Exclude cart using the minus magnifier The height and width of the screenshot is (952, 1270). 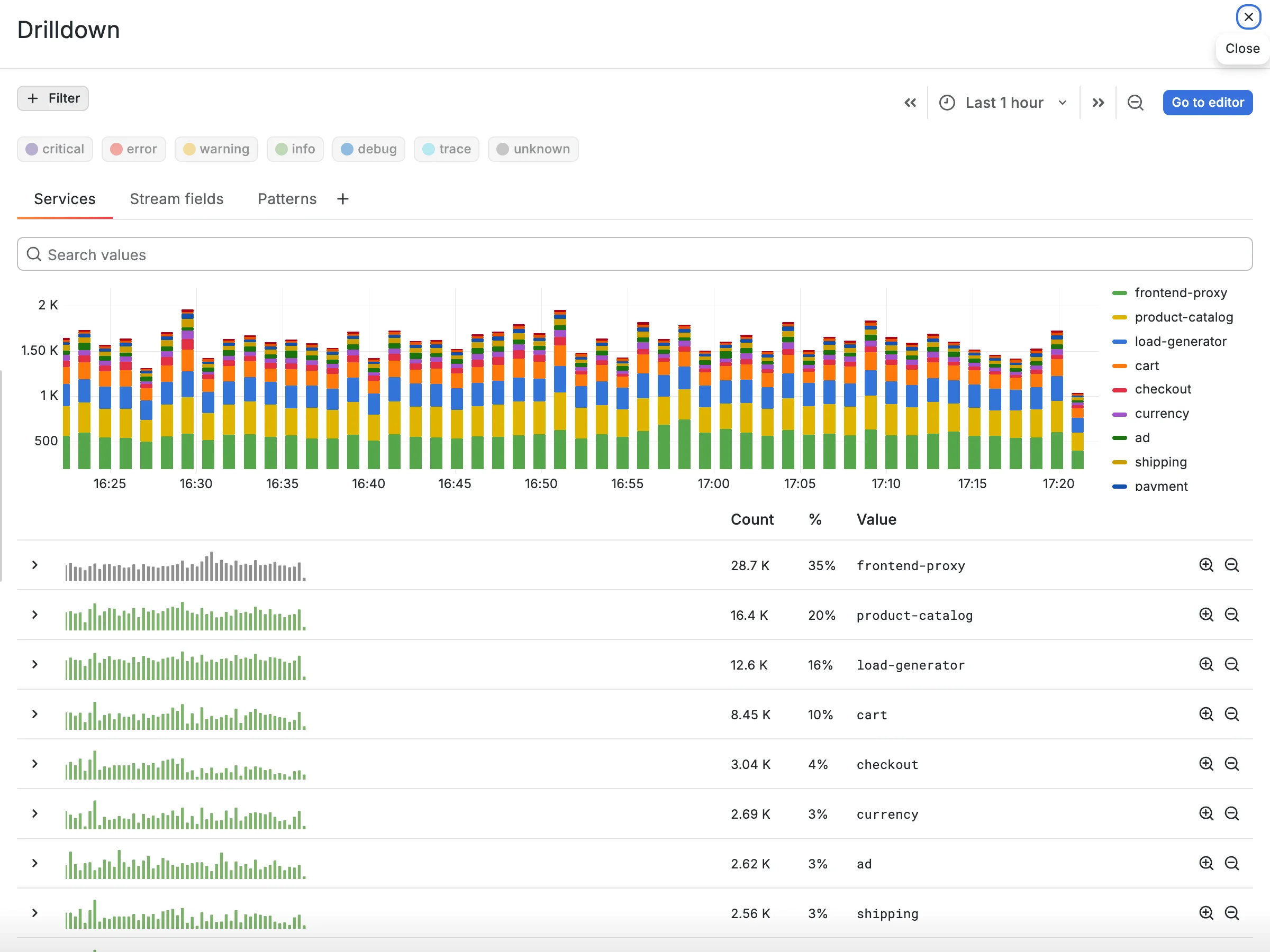pos(1231,714)
